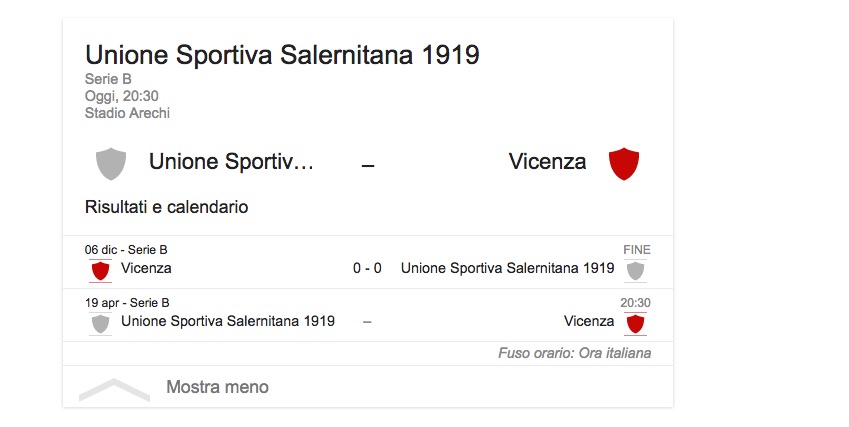The width and height of the screenshot is (849, 427).
Task: Click the large red Vicenza shield
Action: click(624, 163)
